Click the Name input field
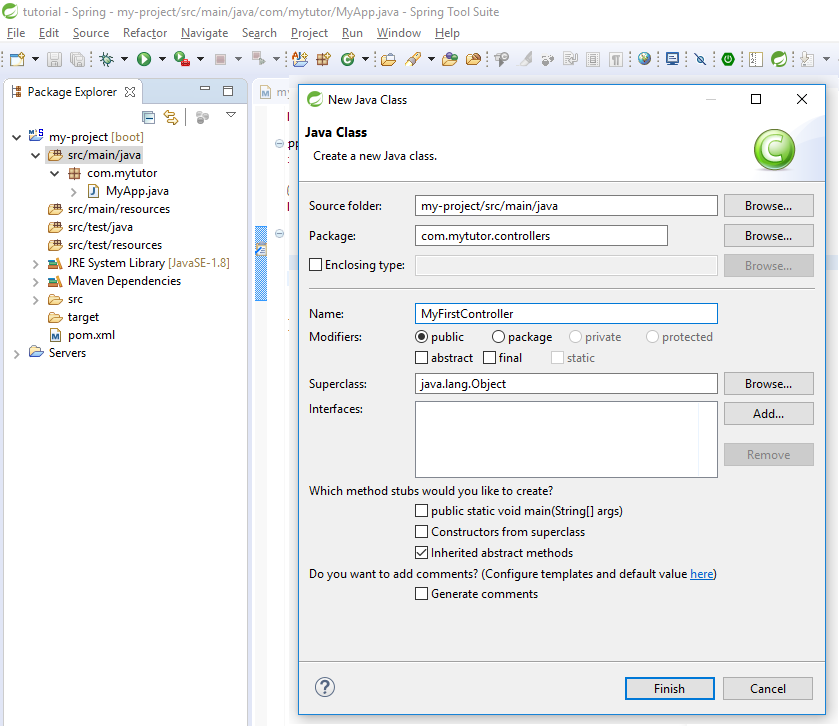839x726 pixels. (x=566, y=314)
